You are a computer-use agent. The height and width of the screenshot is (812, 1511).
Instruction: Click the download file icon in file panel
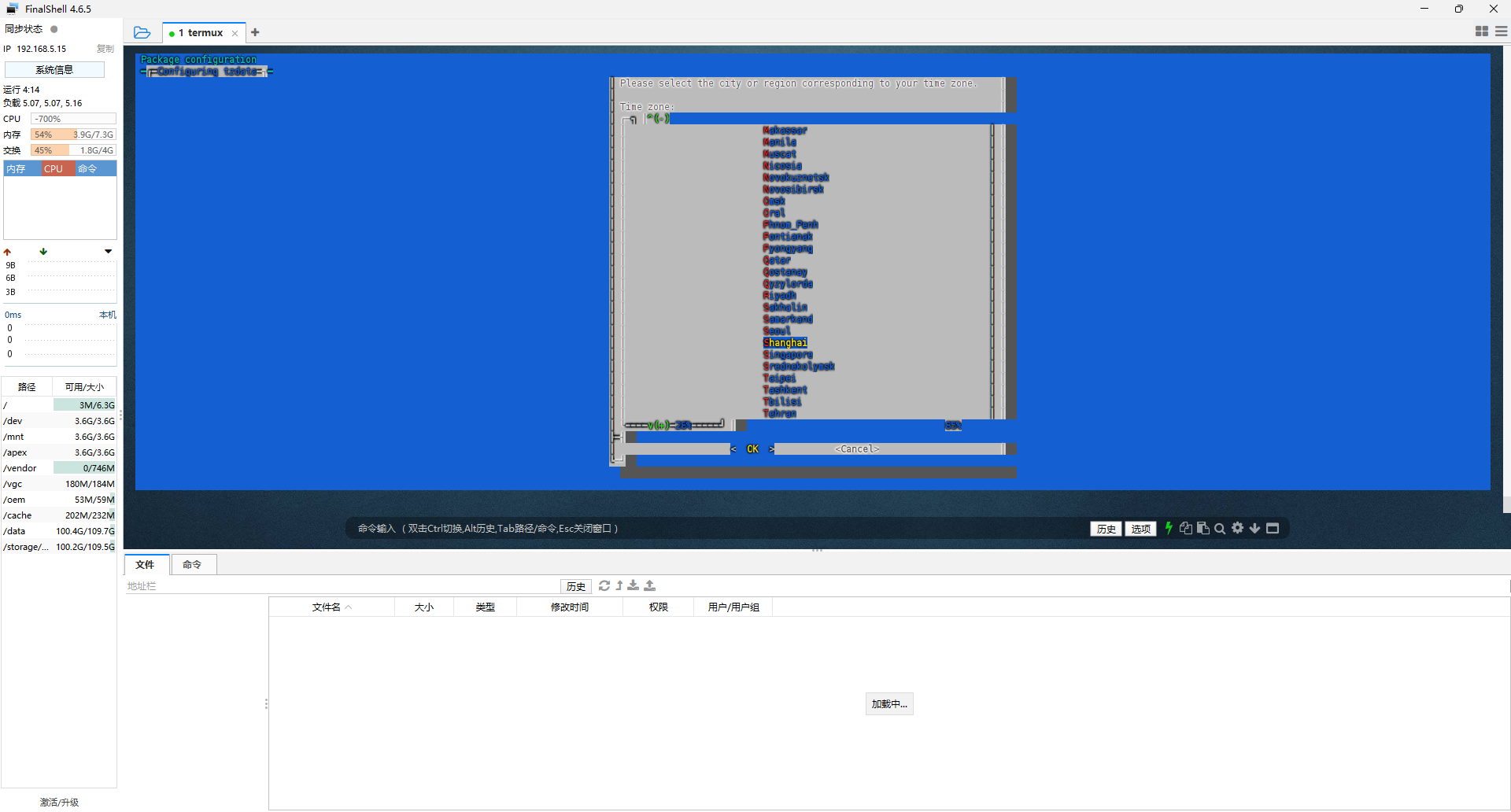[x=634, y=585]
